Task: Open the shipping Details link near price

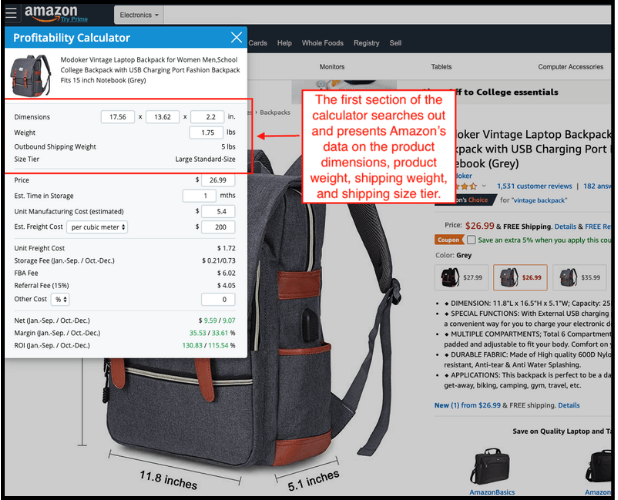Action: (565, 227)
